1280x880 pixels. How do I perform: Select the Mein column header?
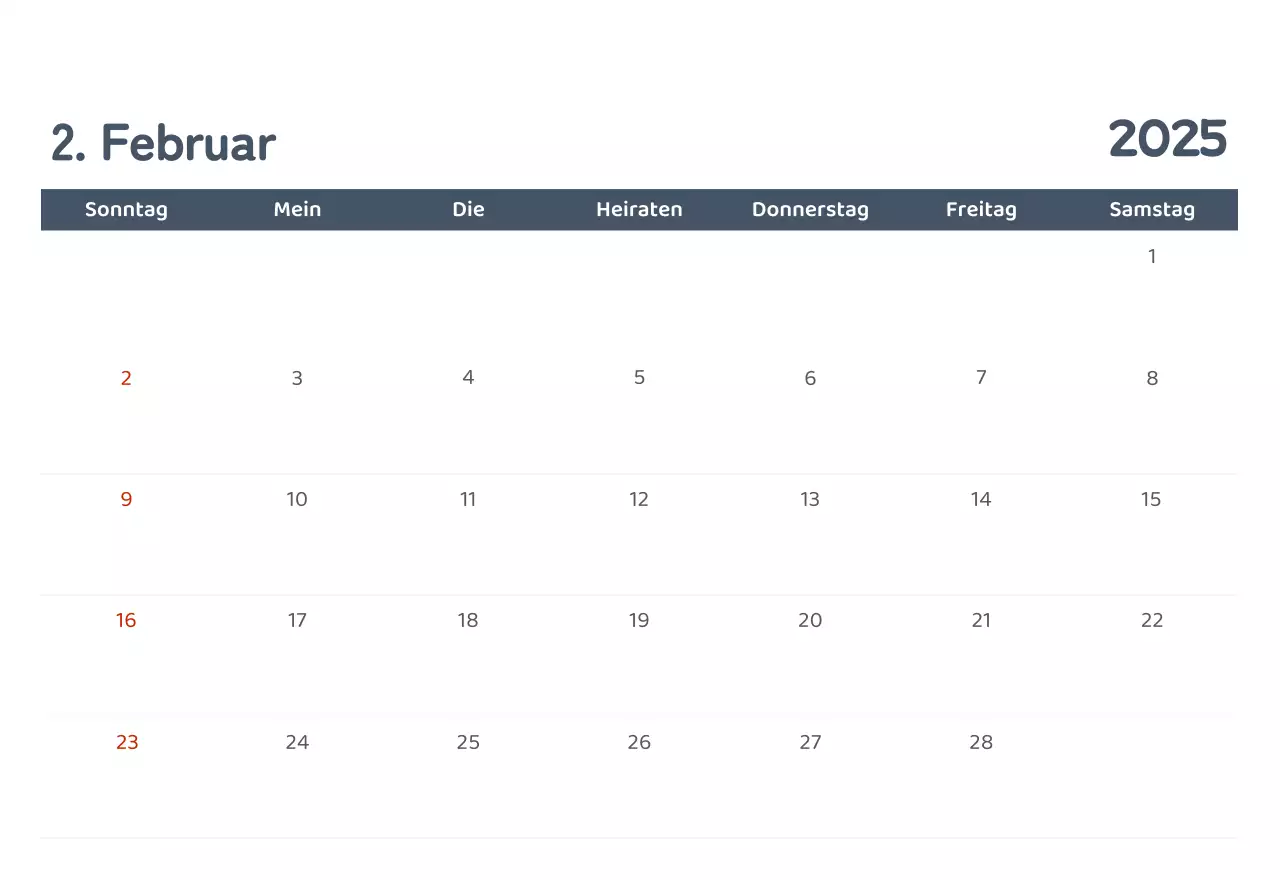(x=297, y=210)
